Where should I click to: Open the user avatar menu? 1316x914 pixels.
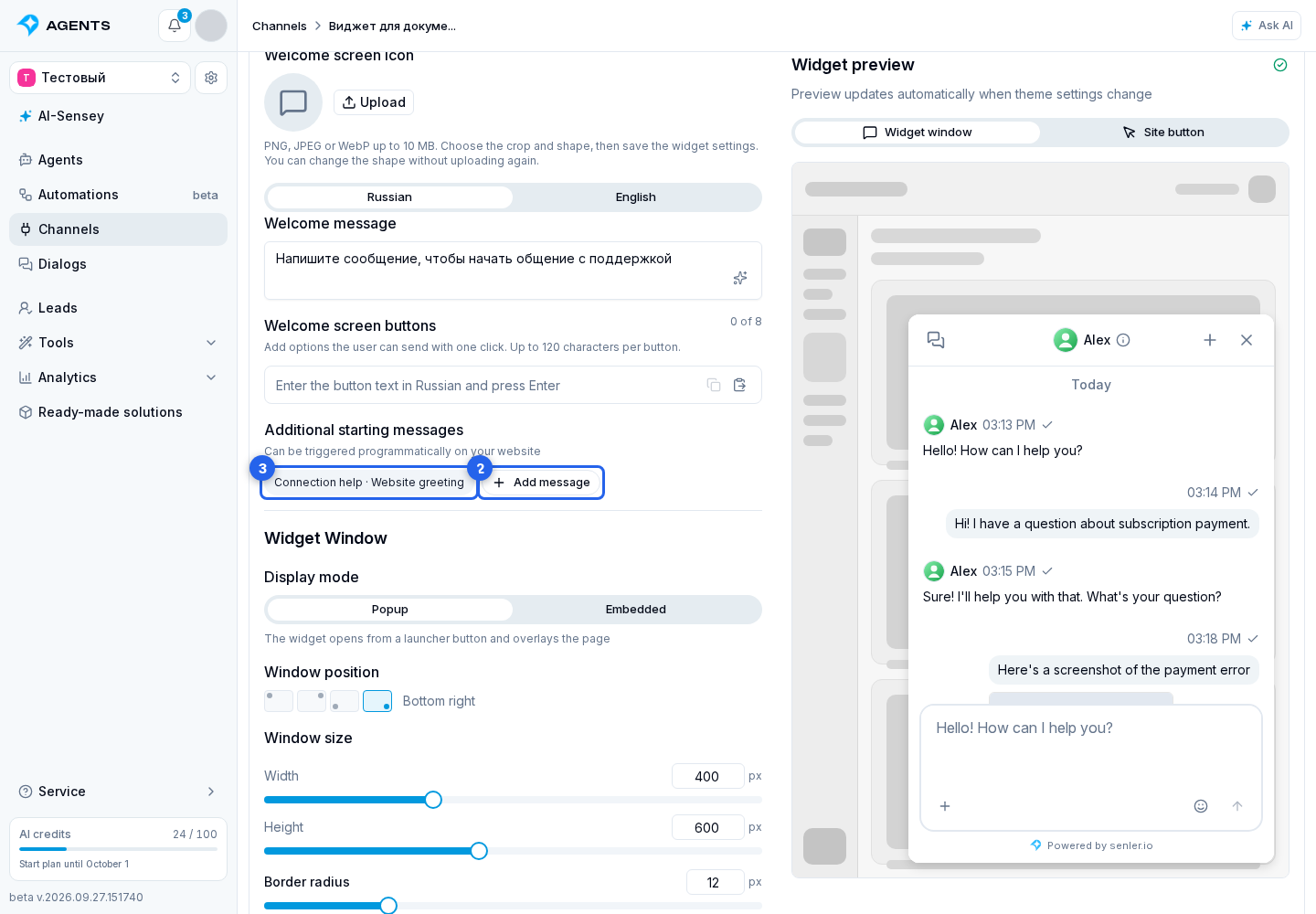click(211, 26)
